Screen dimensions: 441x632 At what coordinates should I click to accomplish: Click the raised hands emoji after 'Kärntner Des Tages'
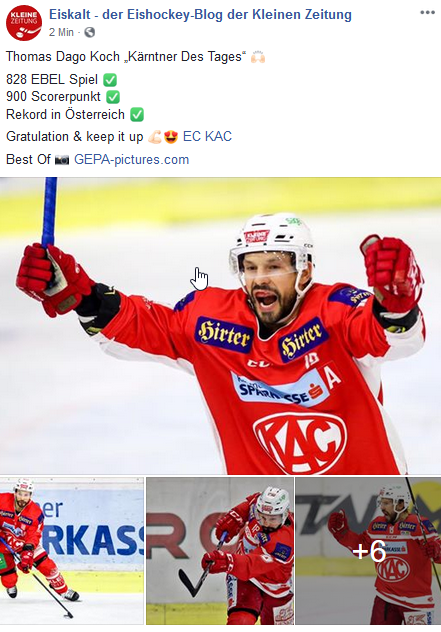(x=258, y=57)
